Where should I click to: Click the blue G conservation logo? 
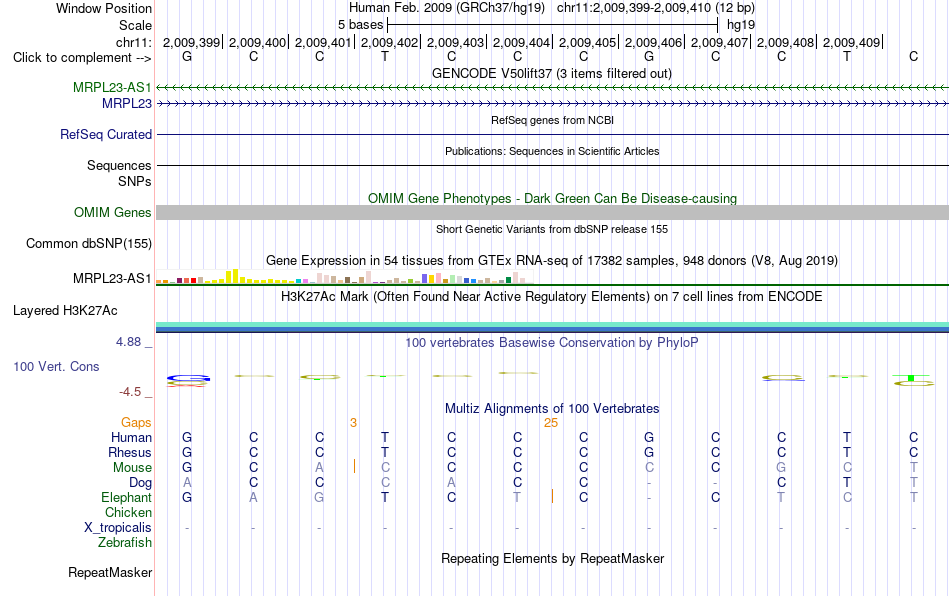(188, 379)
